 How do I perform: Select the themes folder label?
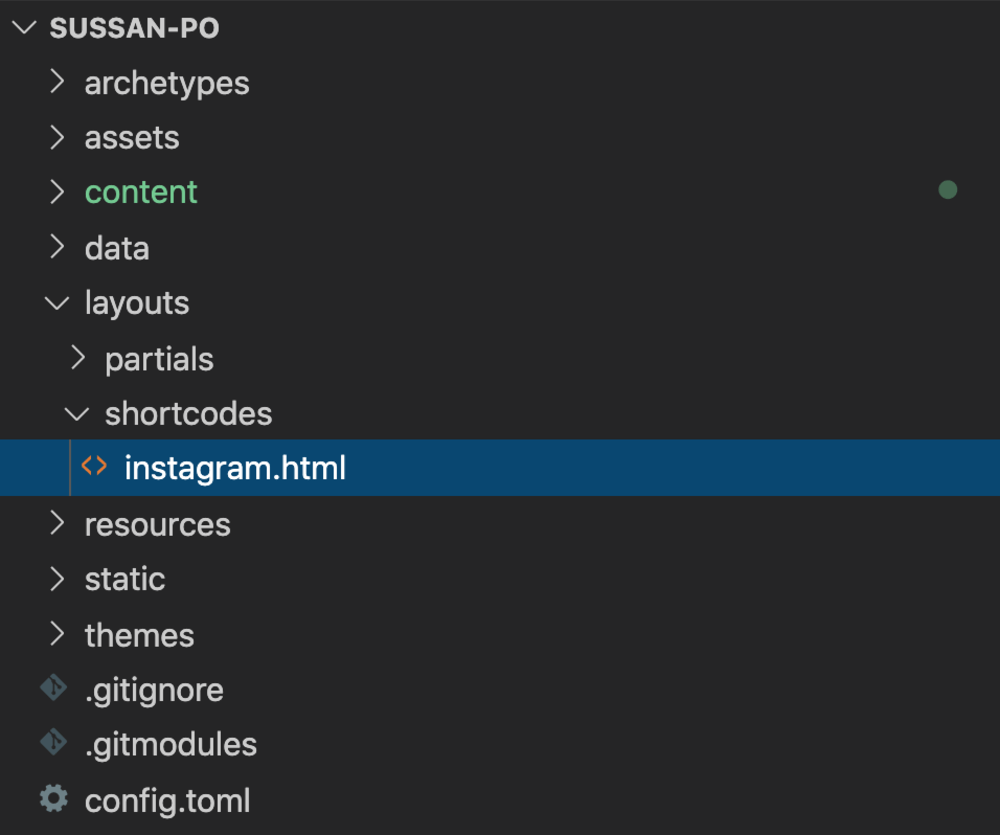pyautogui.click(x=139, y=635)
